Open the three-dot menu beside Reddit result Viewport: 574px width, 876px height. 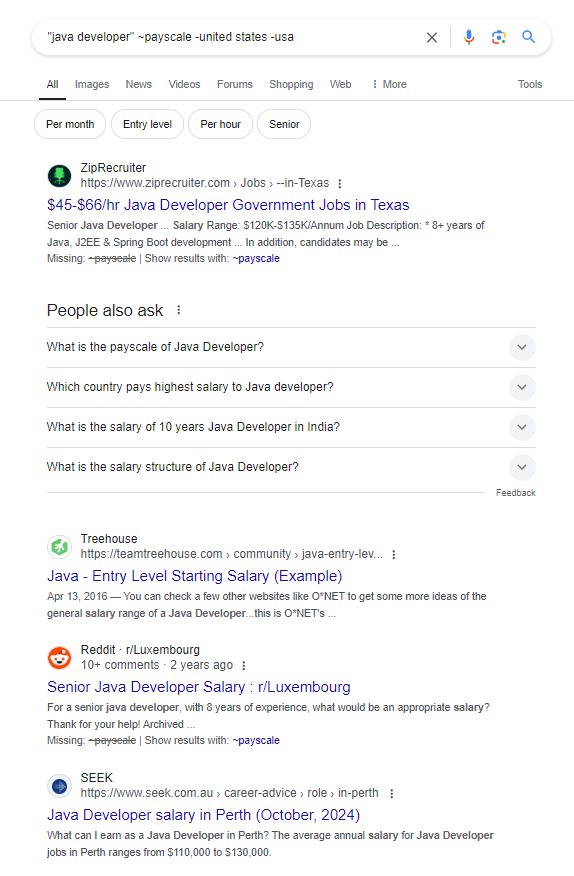243,665
